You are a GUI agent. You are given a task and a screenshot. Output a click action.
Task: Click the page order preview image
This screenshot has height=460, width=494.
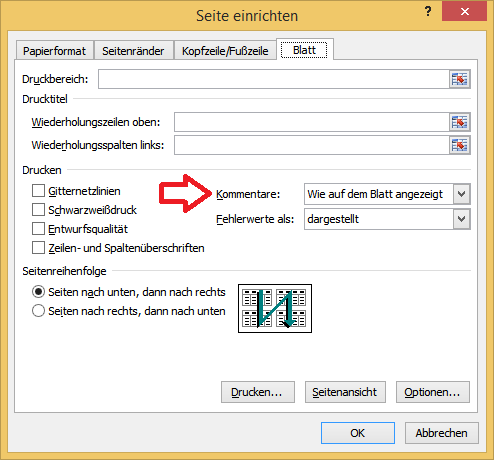[275, 308]
